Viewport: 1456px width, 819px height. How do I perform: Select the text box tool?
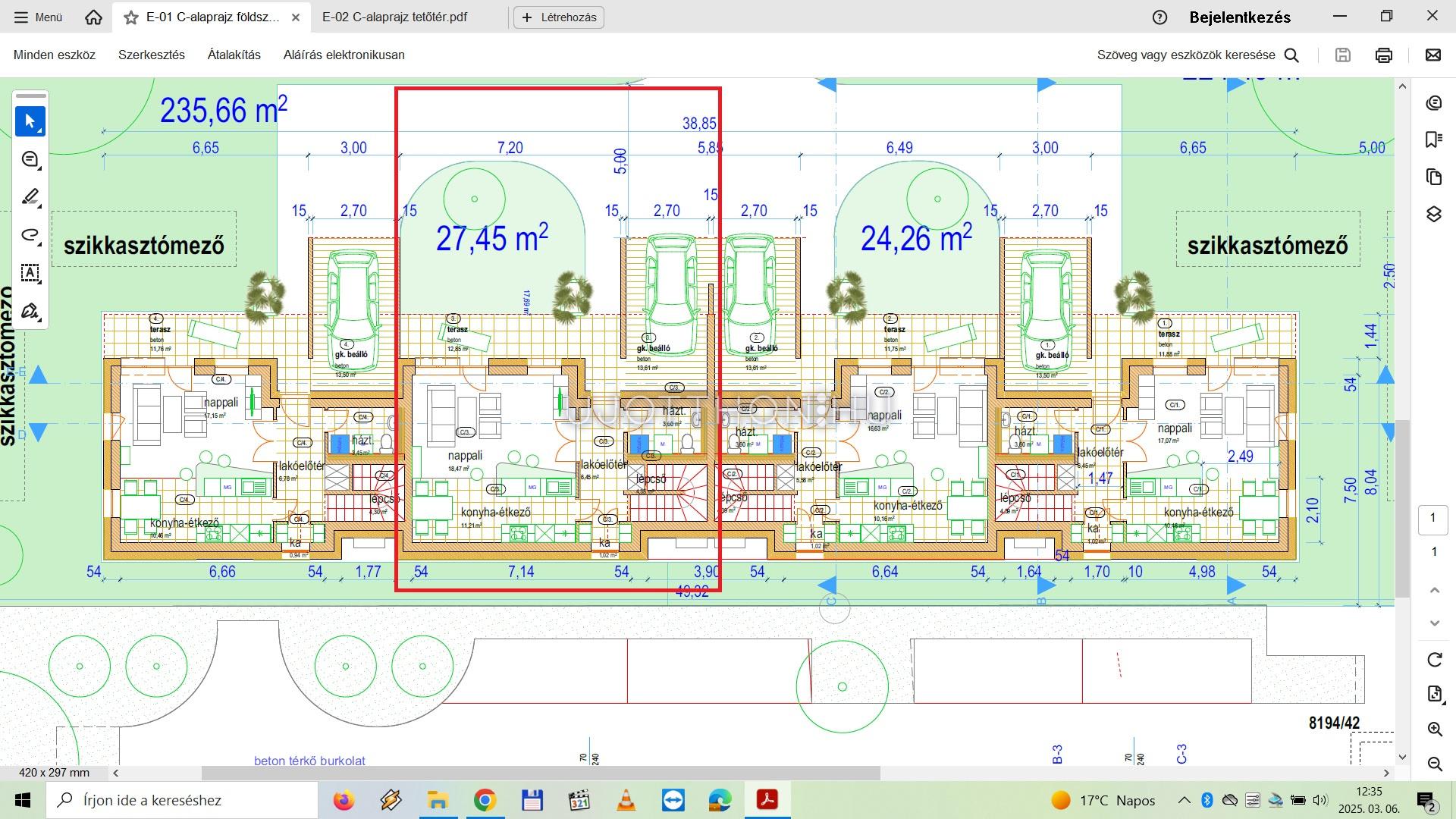click(x=30, y=273)
